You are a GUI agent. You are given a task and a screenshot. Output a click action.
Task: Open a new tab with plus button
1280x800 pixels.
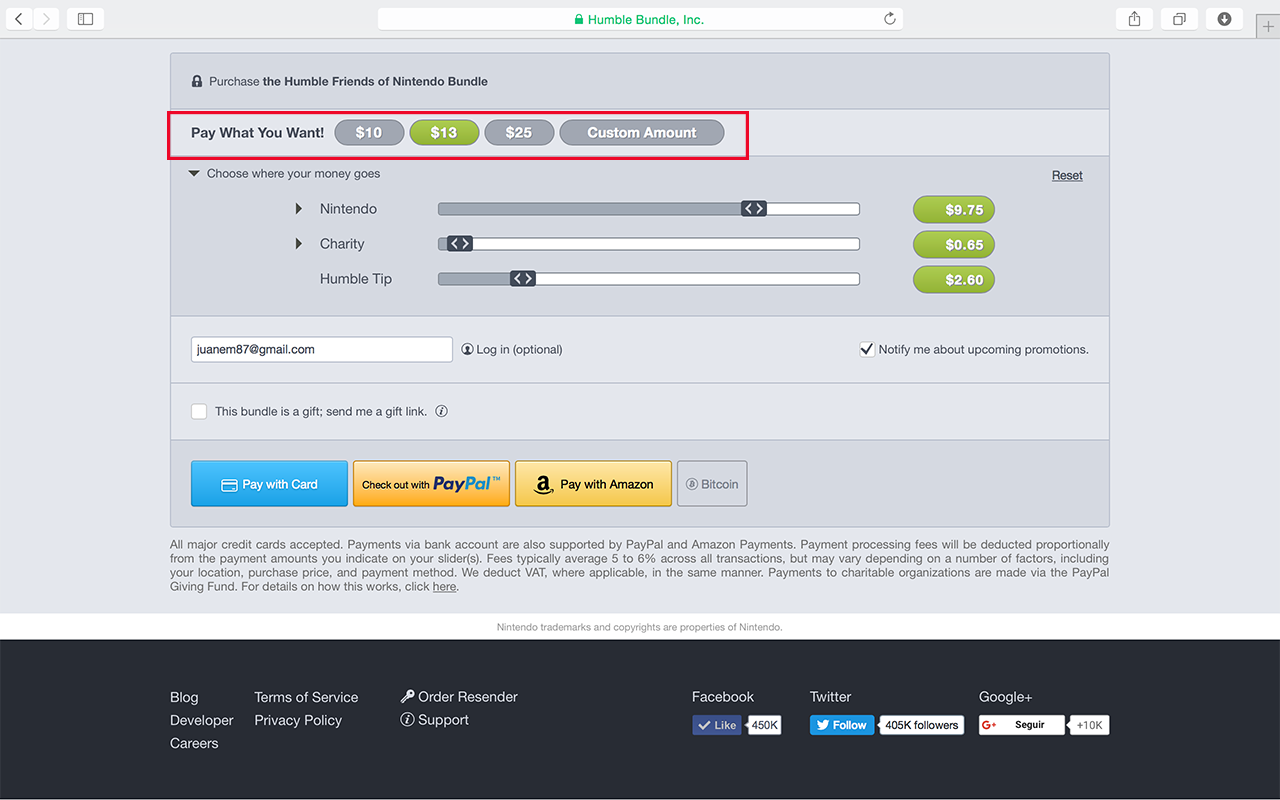click(1268, 27)
